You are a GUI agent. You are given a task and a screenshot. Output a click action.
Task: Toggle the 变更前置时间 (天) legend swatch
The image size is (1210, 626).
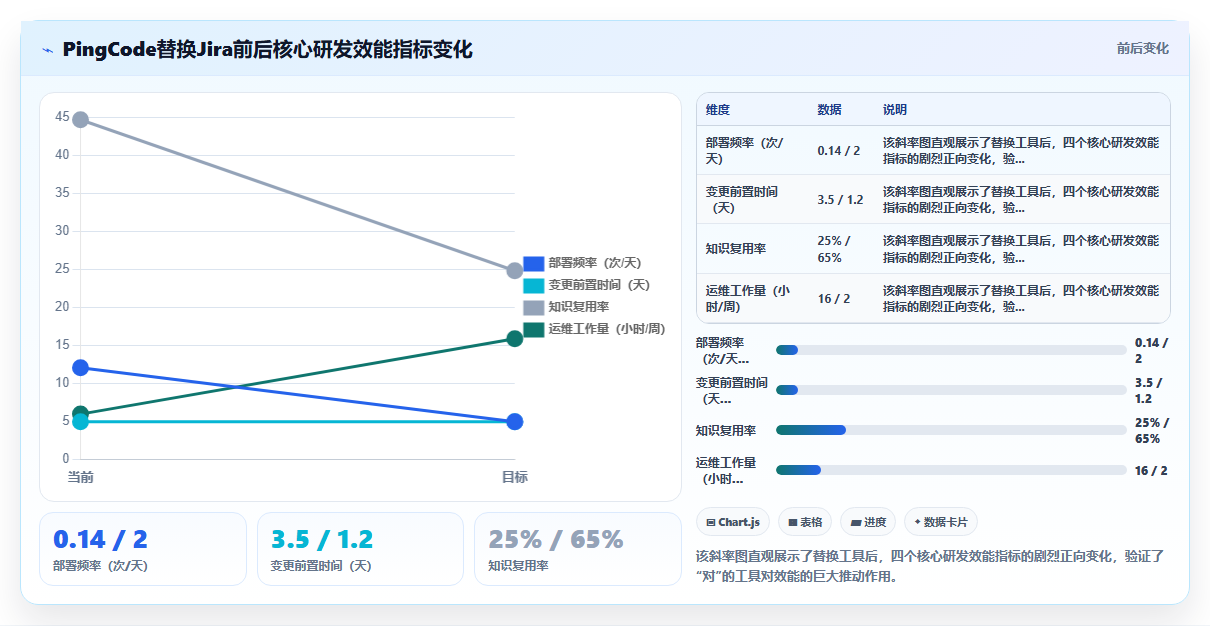coord(534,285)
